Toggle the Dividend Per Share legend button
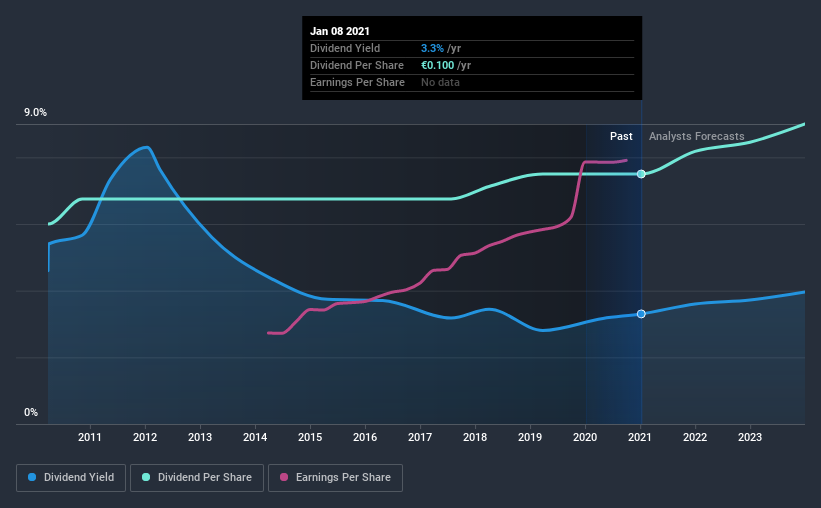This screenshot has width=821, height=508. point(197,478)
